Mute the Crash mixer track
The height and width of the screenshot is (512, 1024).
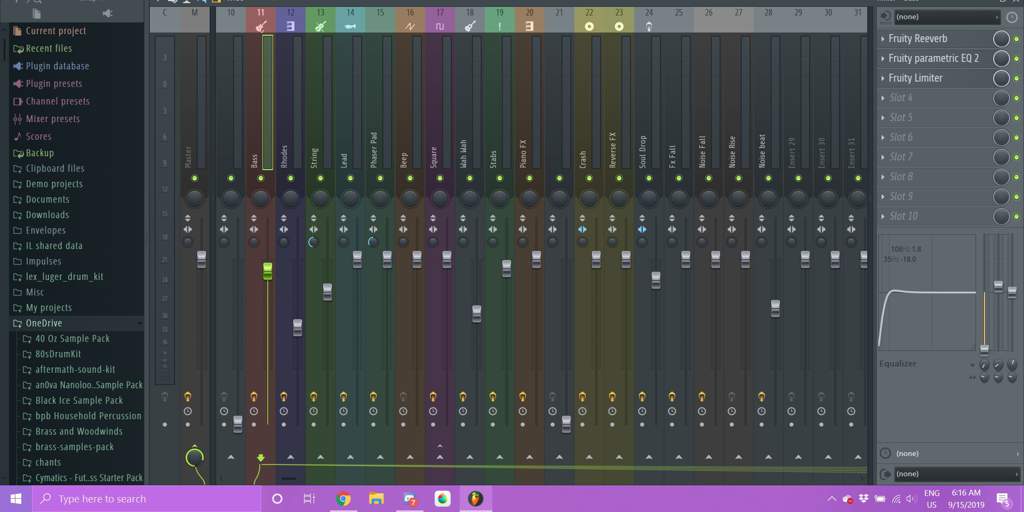click(x=589, y=178)
